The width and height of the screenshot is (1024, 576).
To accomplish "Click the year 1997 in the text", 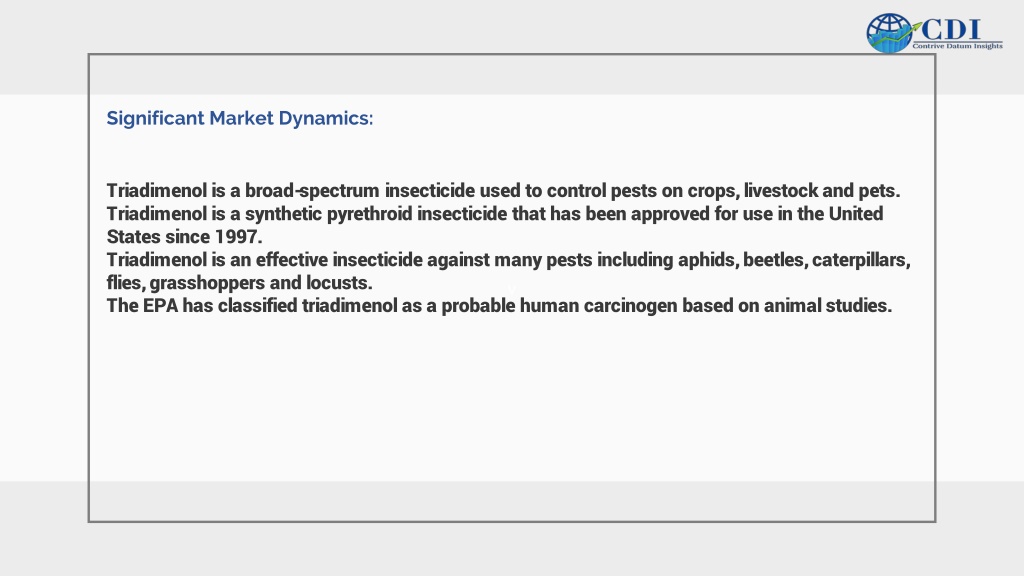I will pyautogui.click(x=238, y=236).
